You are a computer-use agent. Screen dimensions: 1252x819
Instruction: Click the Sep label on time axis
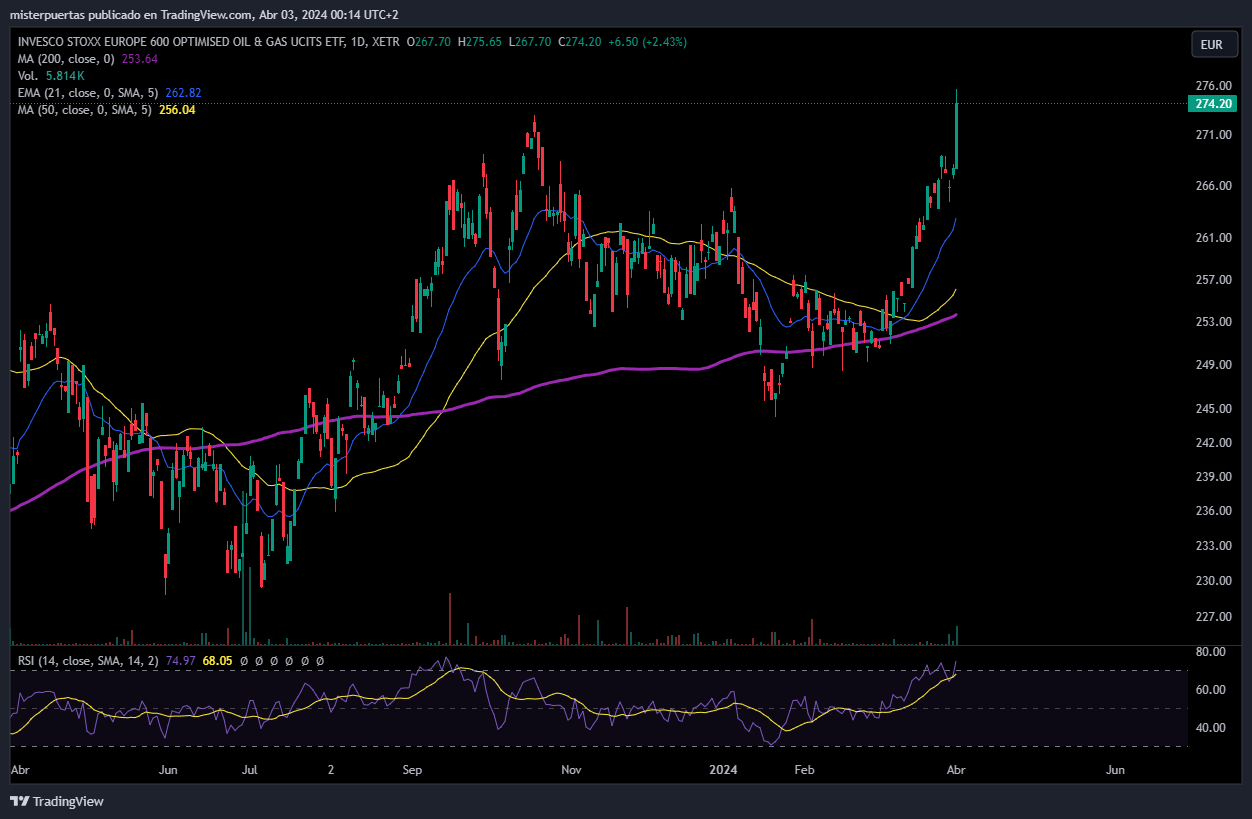click(x=412, y=771)
